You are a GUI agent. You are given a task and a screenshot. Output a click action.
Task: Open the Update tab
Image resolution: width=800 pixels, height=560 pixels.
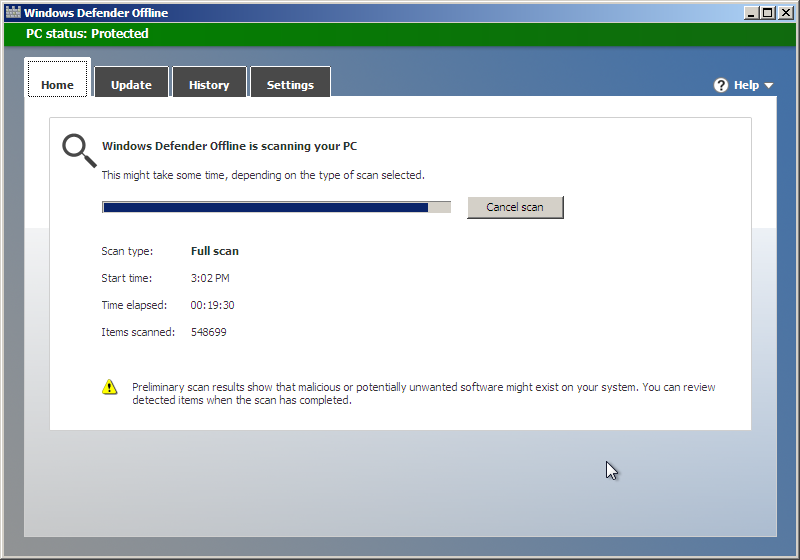click(x=131, y=82)
